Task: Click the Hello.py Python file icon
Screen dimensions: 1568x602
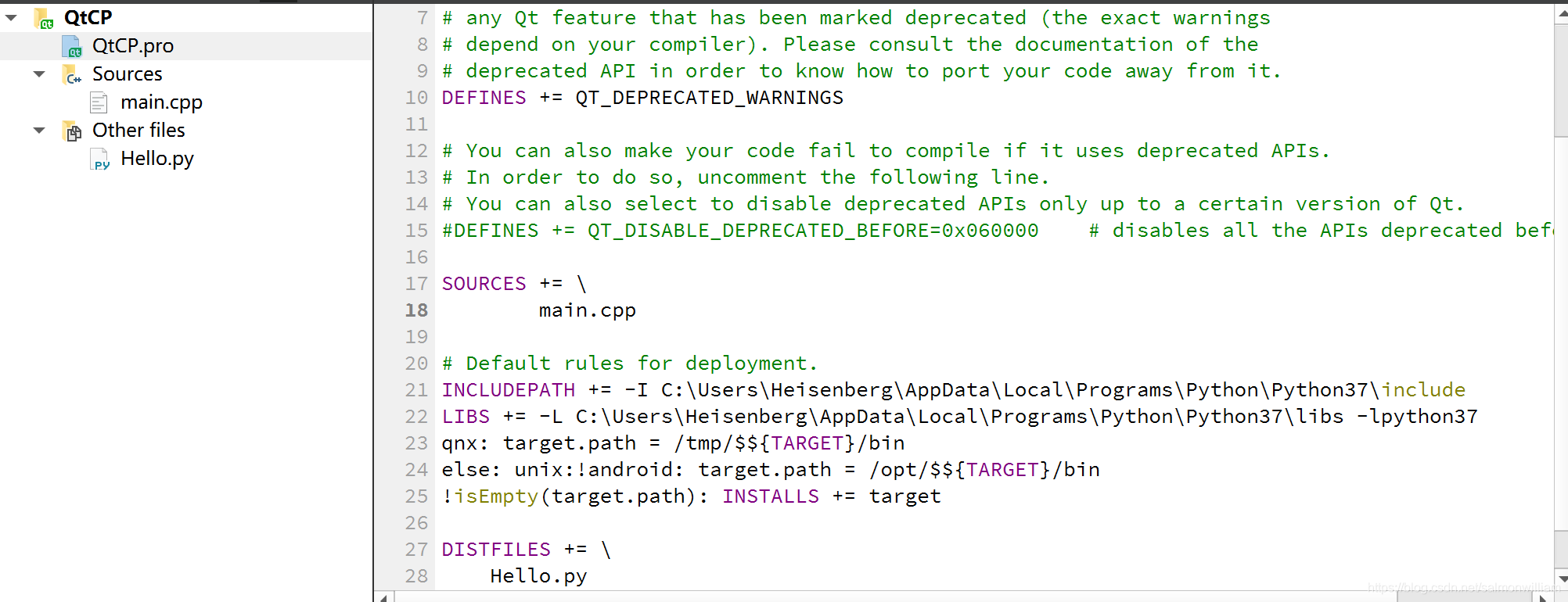Action: coord(100,159)
